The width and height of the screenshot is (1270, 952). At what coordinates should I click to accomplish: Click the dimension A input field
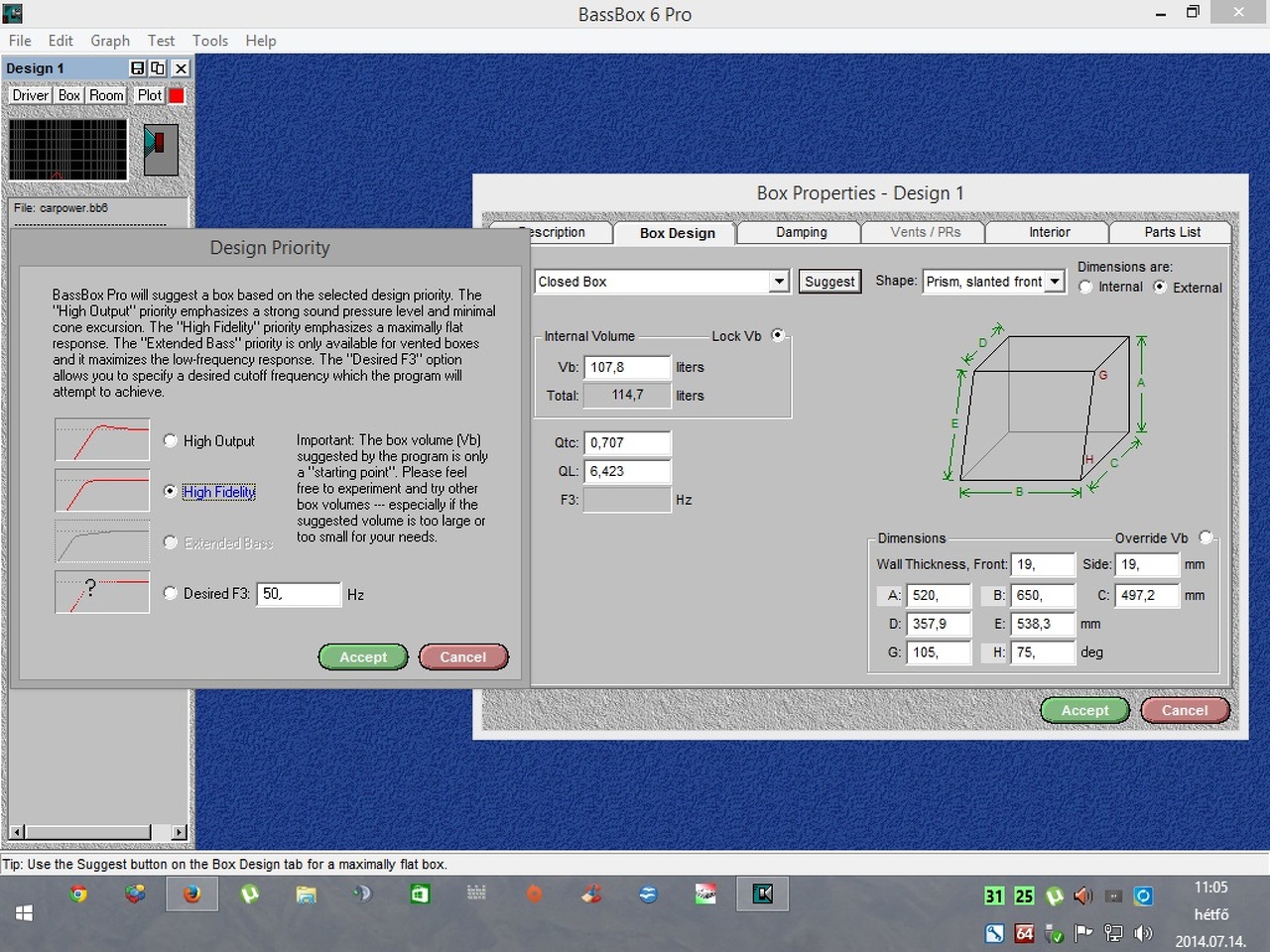(939, 596)
